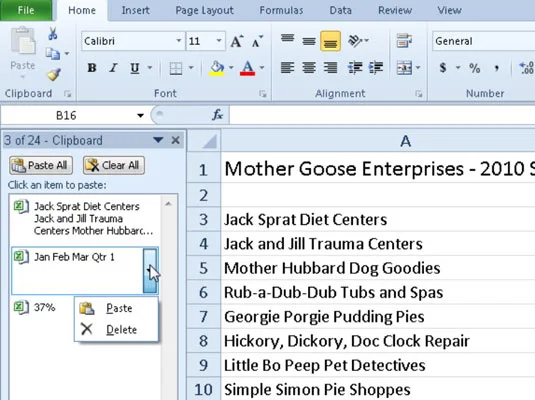The height and width of the screenshot is (400, 535).
Task: Choose Delete from the clipboard item menu
Action: click(116, 329)
